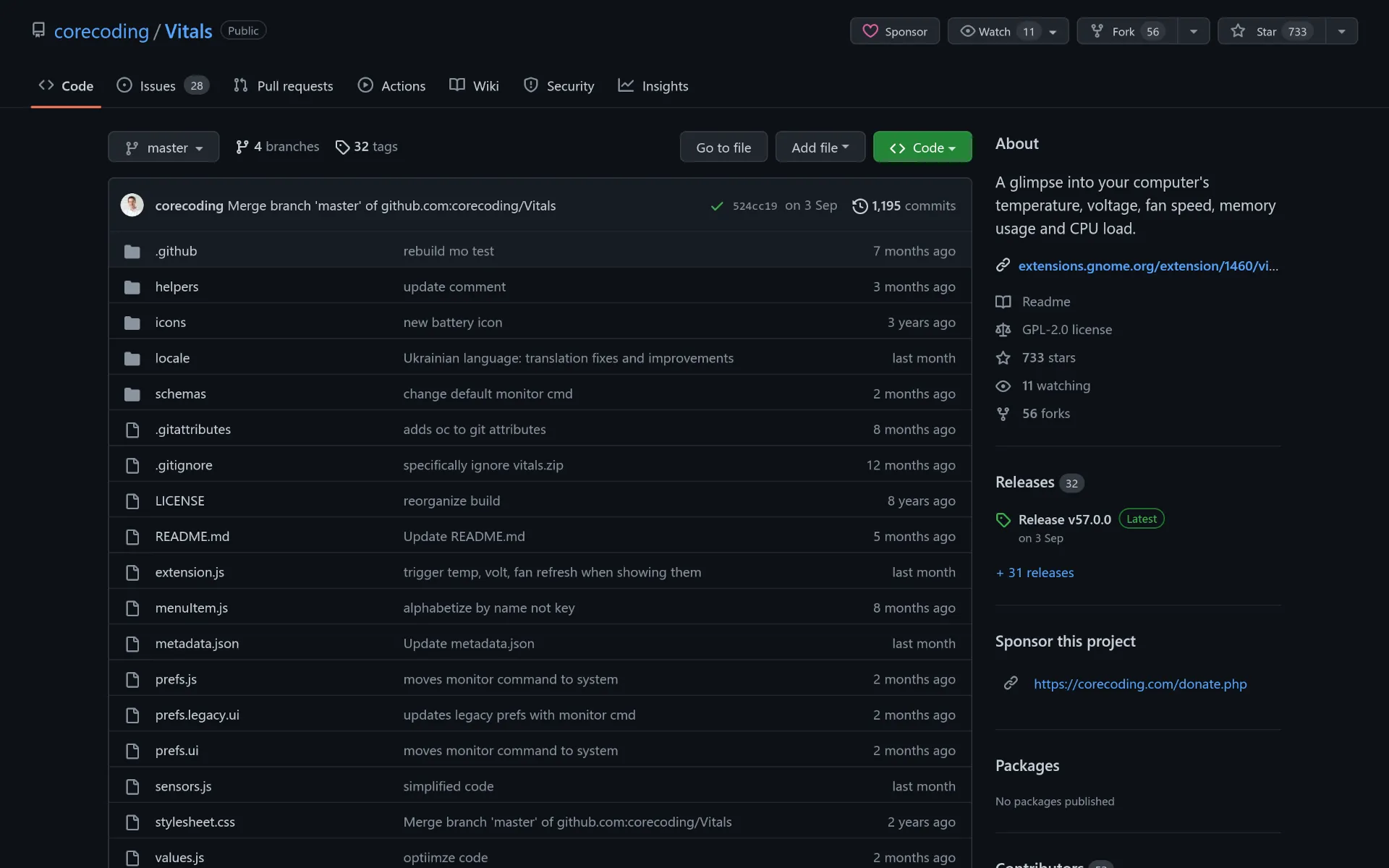Open the Wiki tab
Image resolution: width=1389 pixels, height=868 pixels.
474,85
